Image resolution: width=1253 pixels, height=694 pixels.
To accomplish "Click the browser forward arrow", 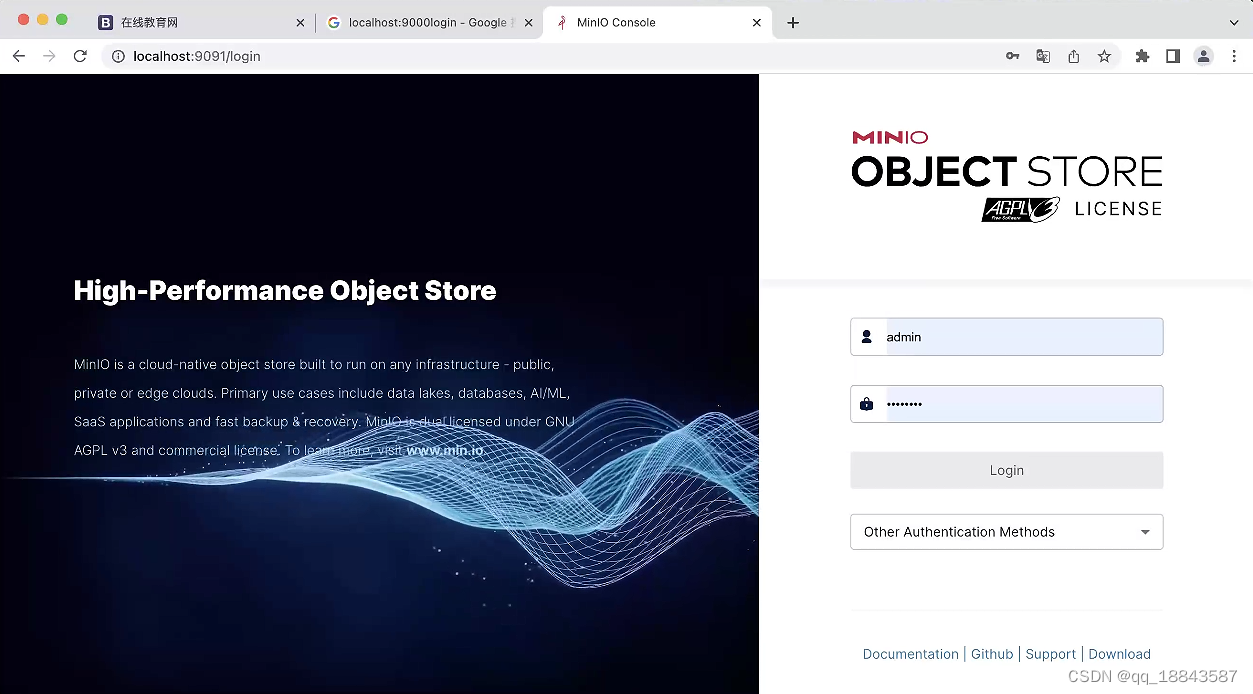I will 49,56.
